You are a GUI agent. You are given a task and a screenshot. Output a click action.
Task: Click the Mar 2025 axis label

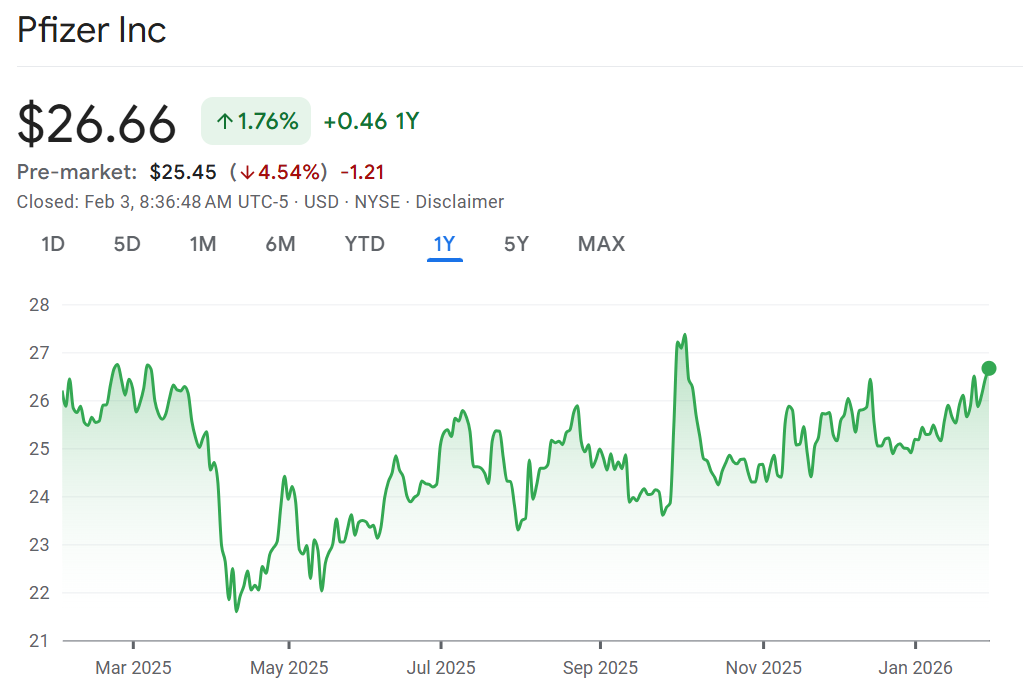pos(134,667)
